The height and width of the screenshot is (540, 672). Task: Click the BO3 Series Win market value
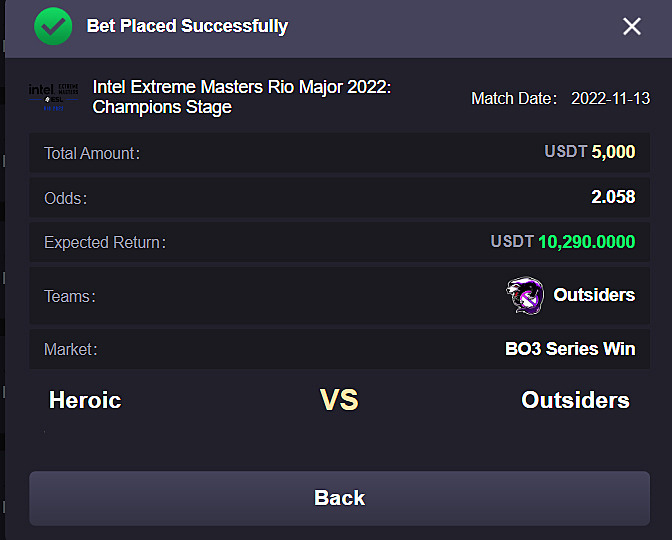(x=570, y=349)
